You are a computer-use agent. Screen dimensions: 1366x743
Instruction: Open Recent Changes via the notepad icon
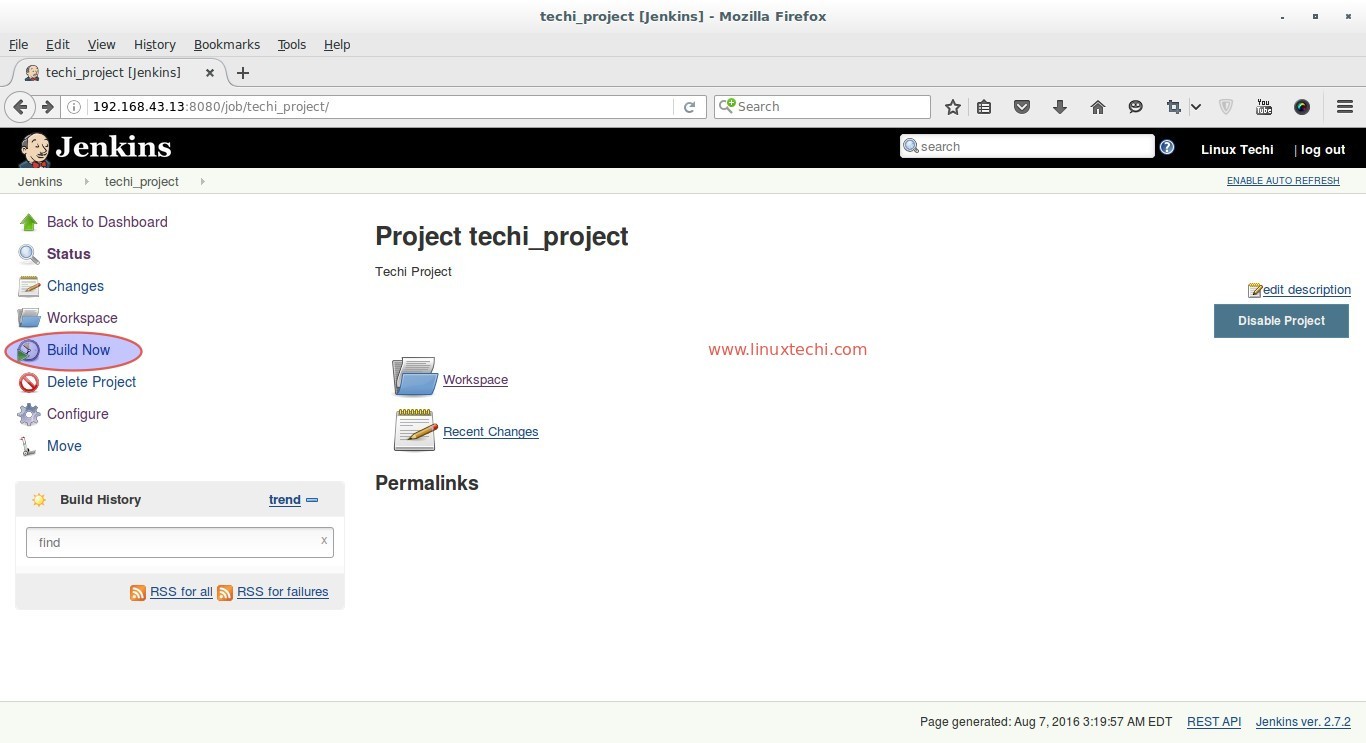click(414, 430)
